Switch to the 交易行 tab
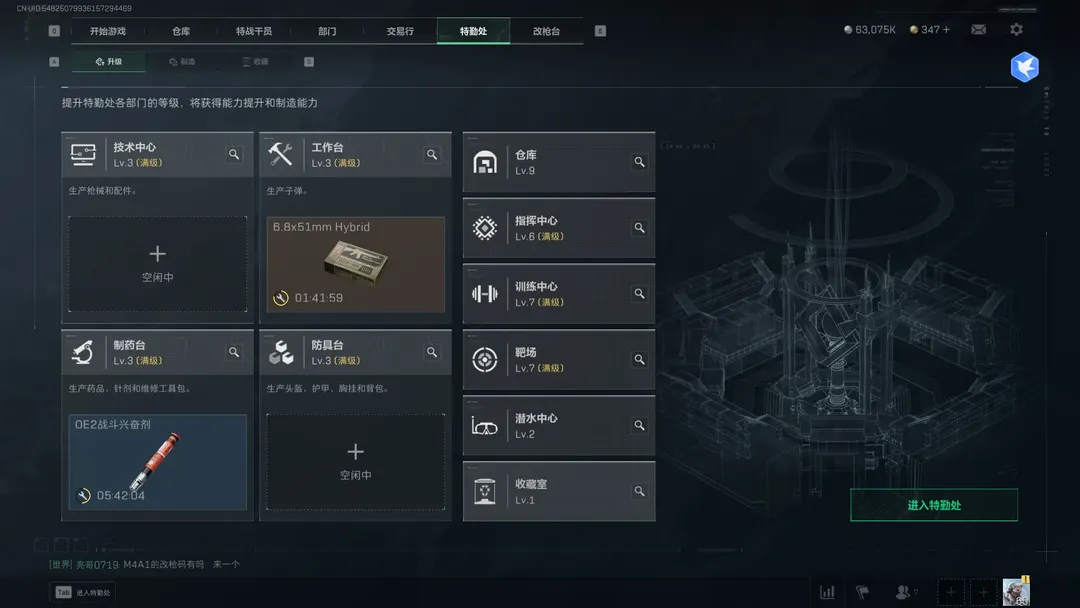 pyautogui.click(x=400, y=31)
